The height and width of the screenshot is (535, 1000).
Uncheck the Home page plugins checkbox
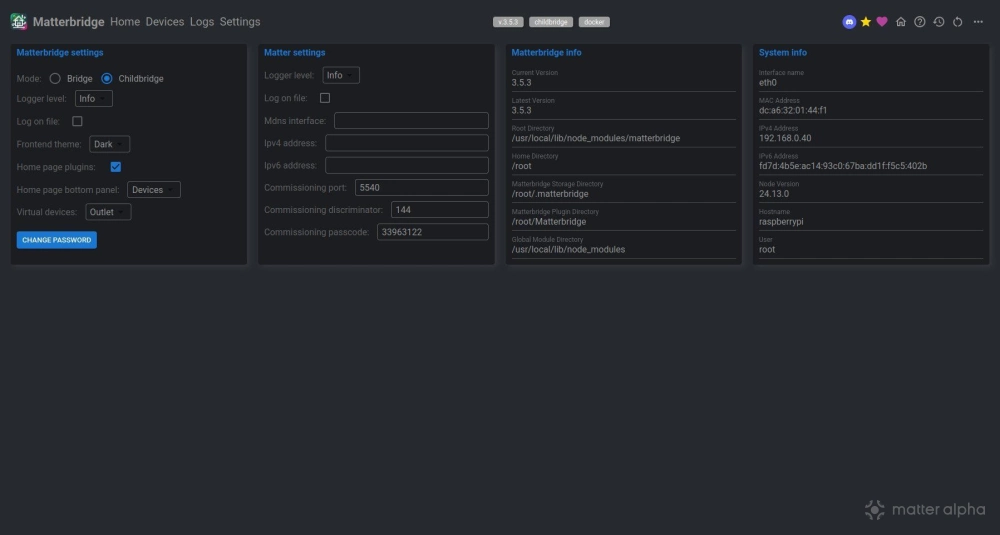point(116,167)
